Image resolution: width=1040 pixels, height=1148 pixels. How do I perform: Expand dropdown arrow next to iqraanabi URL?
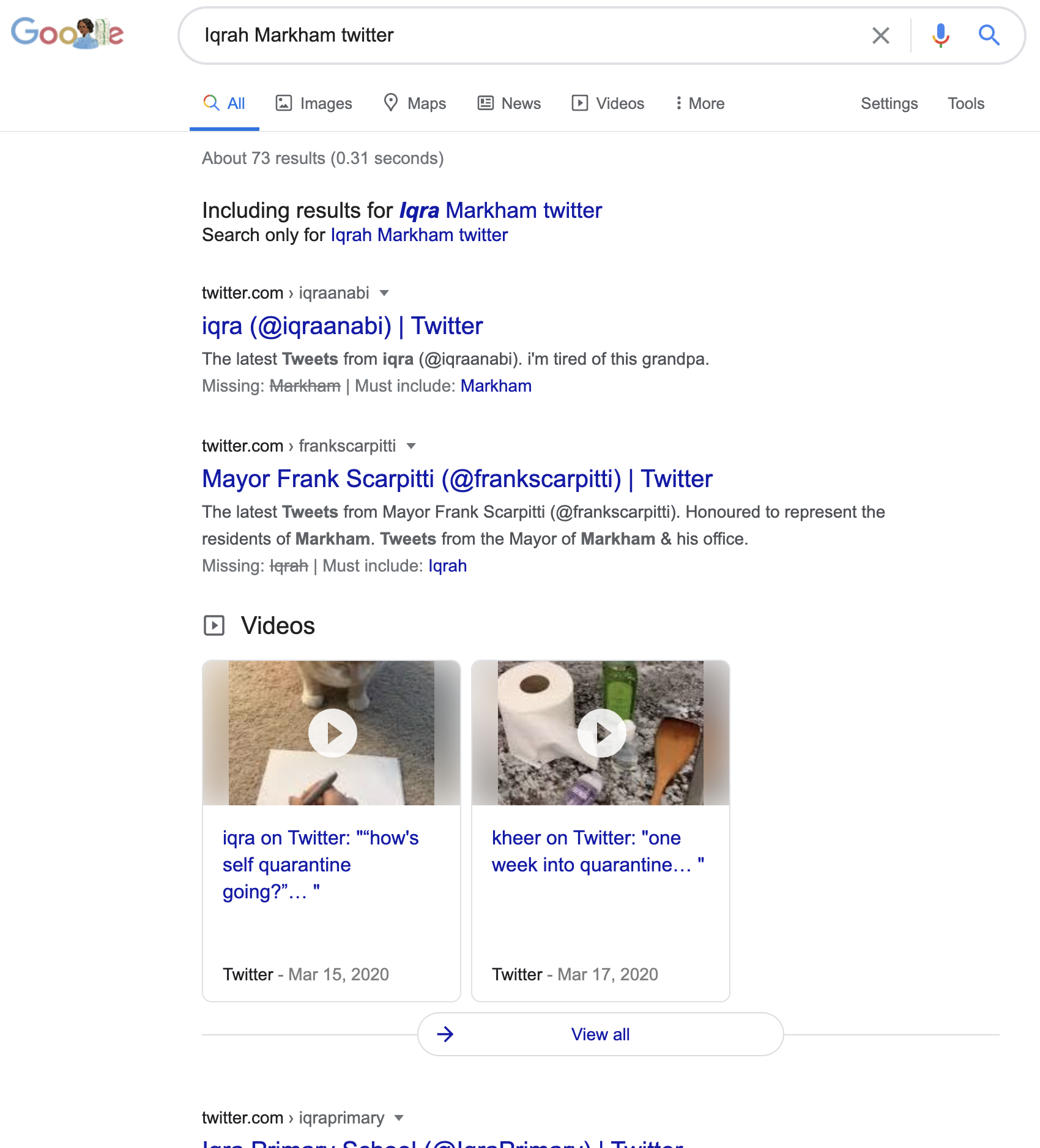384,293
